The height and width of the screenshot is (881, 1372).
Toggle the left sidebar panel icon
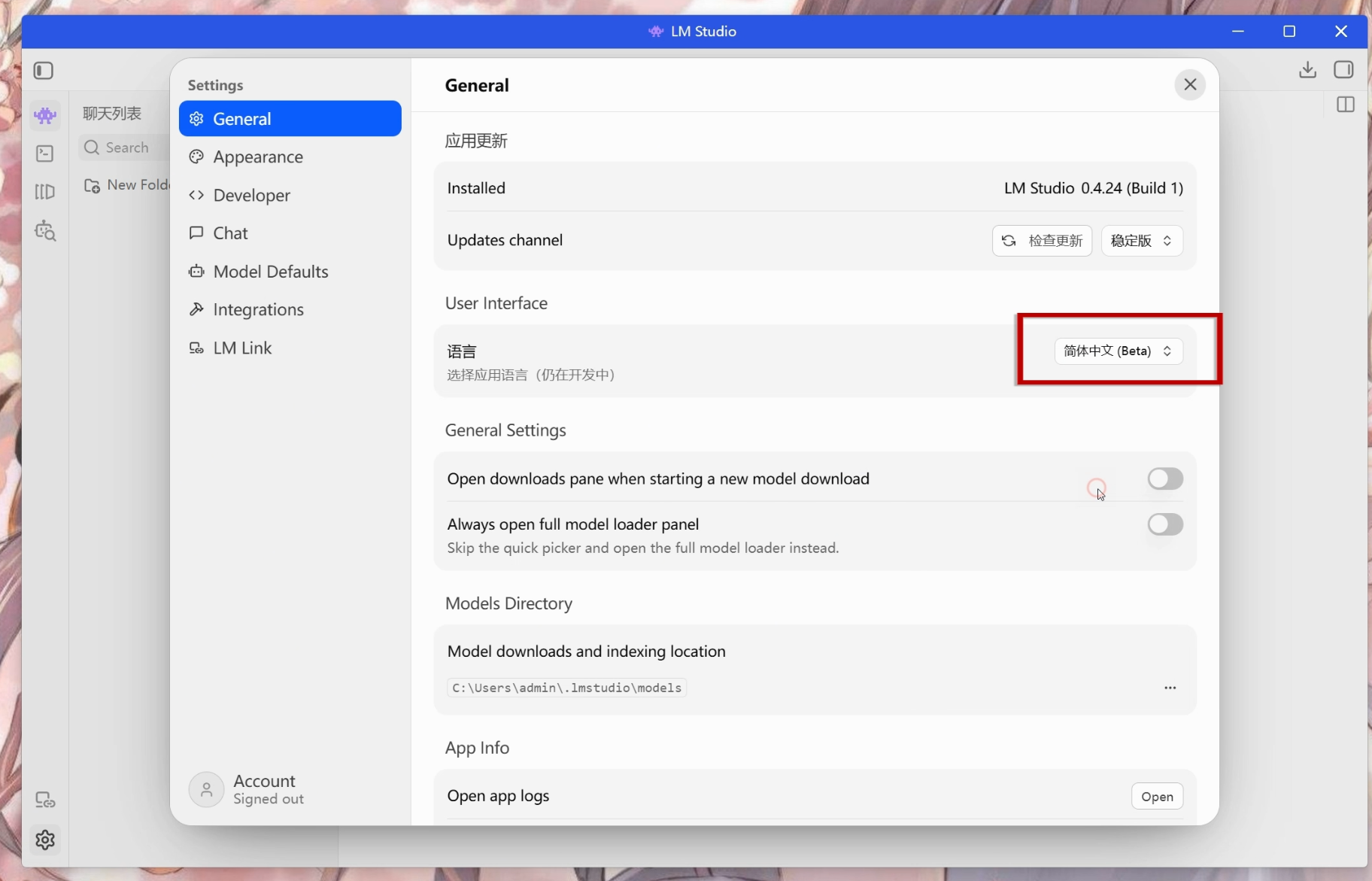pyautogui.click(x=44, y=71)
